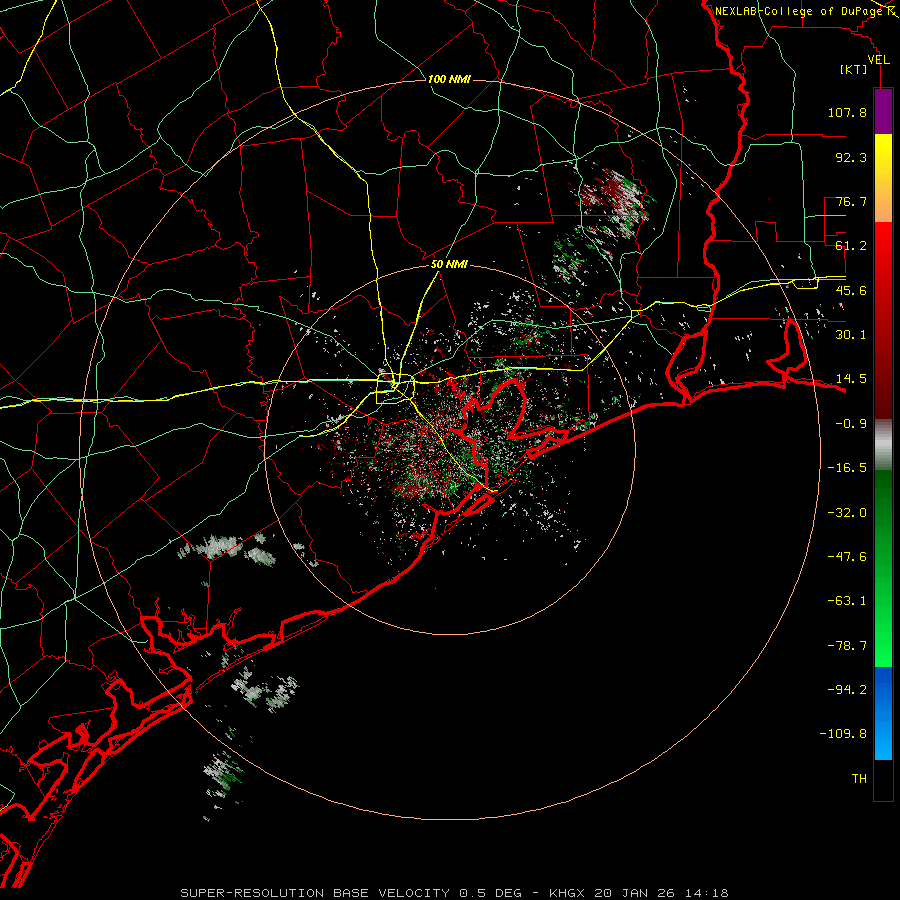Click the yellow-orange segment of the color bar
Screen dimensions: 900x900
click(883, 178)
